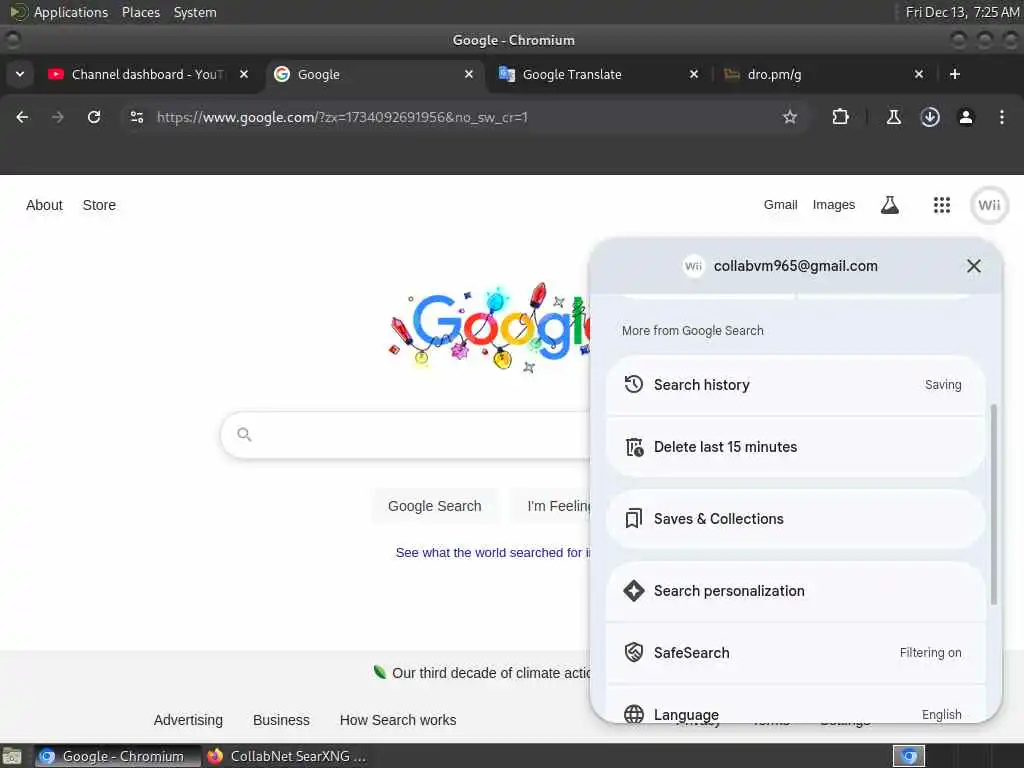1024x768 pixels.
Task: Click the SafeSearch shield icon
Action: coord(633,652)
